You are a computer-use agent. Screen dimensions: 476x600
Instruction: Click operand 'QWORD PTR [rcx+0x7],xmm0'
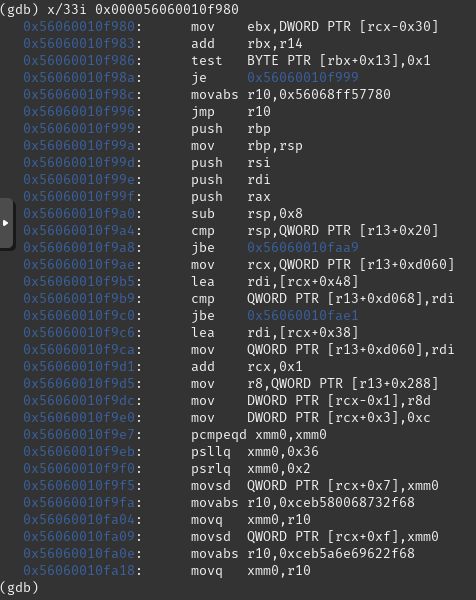[x=342, y=486]
